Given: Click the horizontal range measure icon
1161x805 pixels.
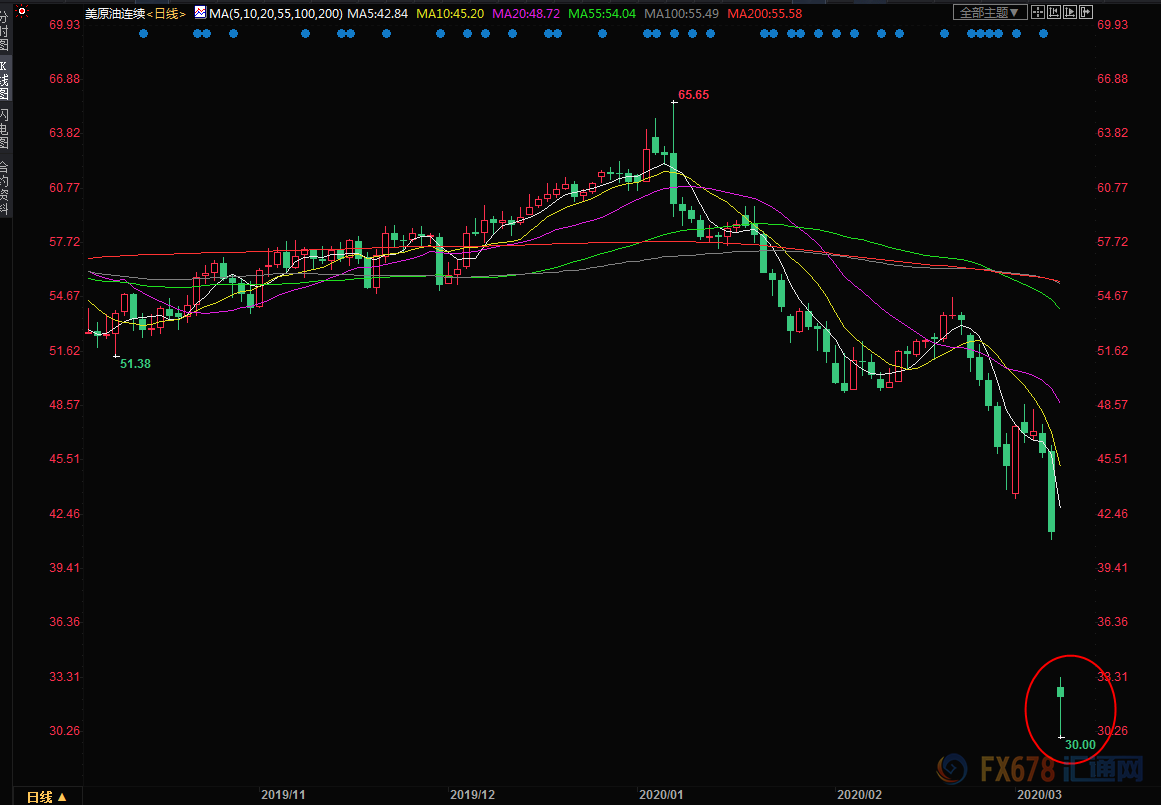Looking at the screenshot, I should pyautogui.click(x=1054, y=13).
